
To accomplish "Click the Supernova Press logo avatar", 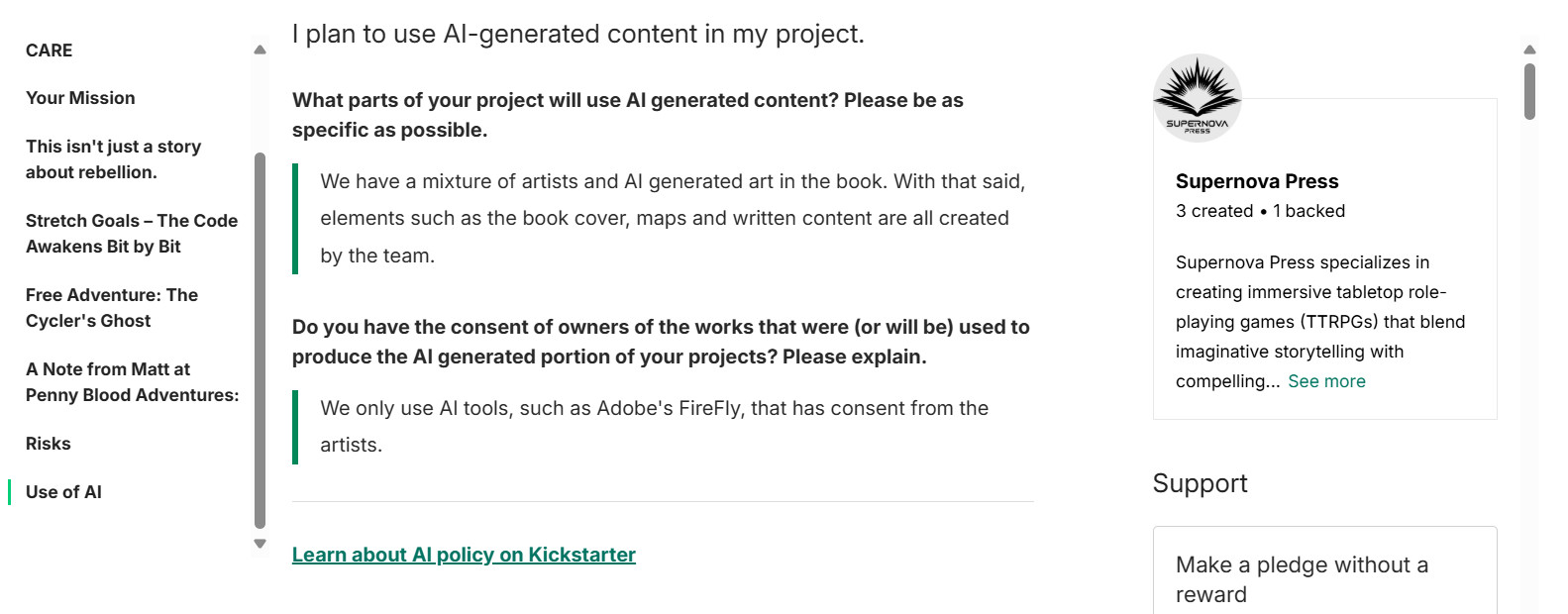I will (1197, 98).
